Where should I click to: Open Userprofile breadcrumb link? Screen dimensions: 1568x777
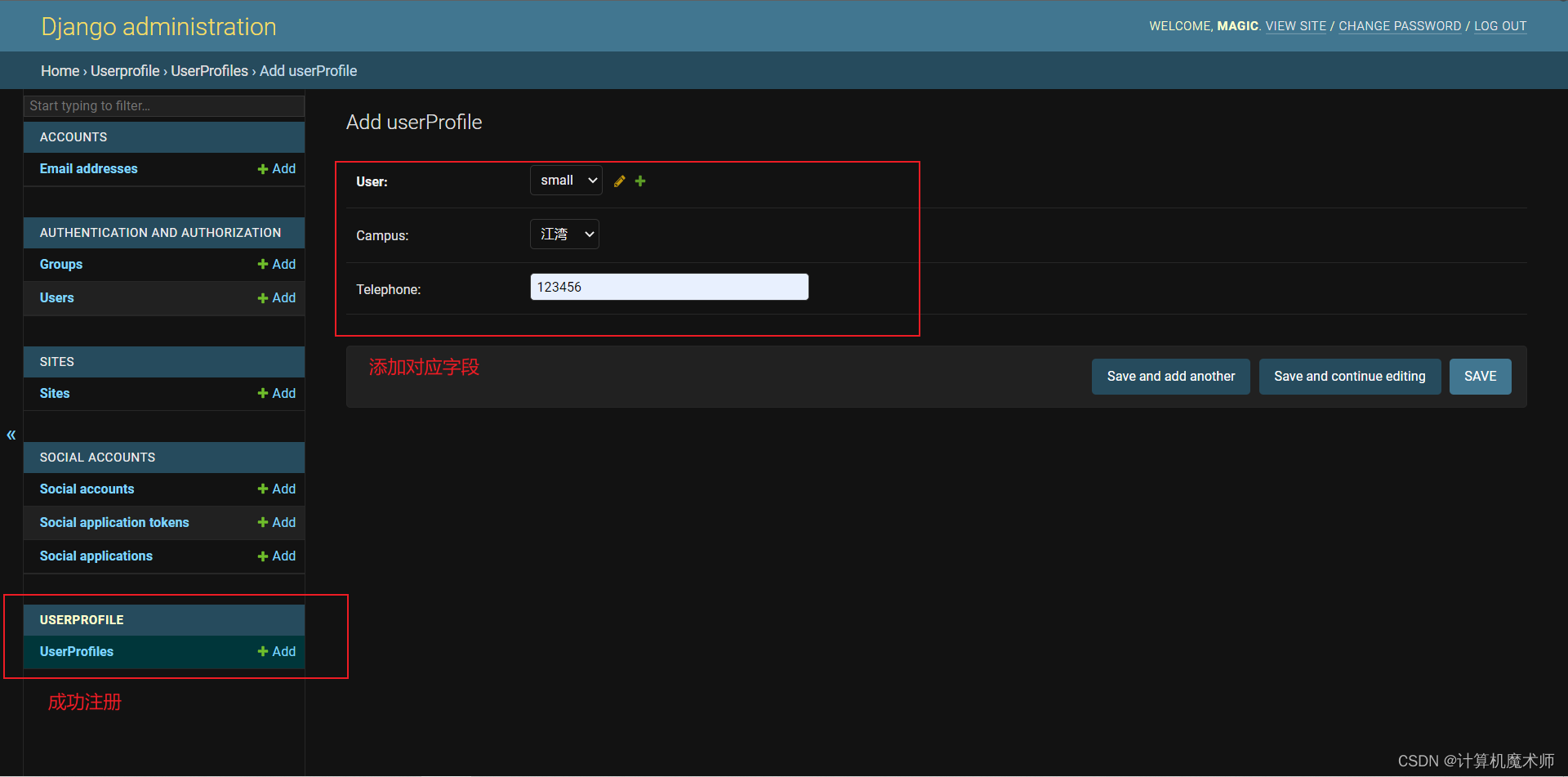125,71
